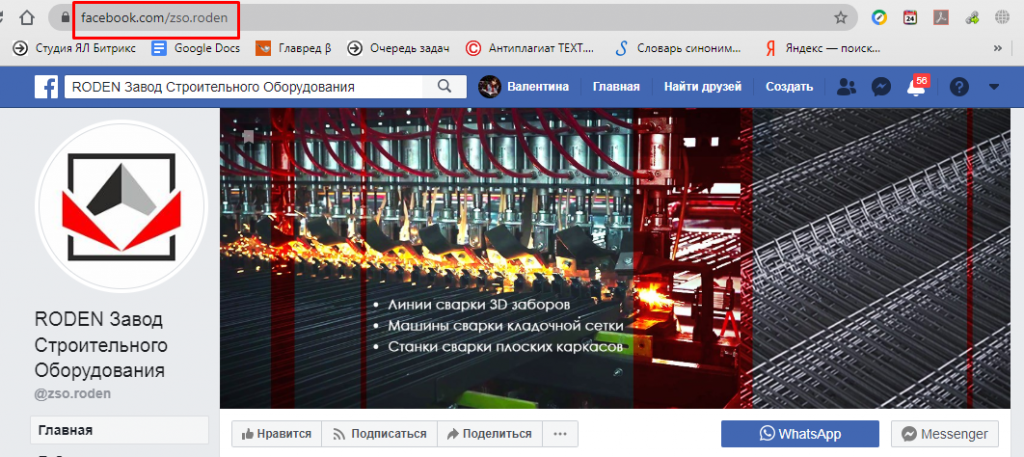Open the Очередь задач bookmark
This screenshot has height=457, width=1024.
tap(398, 48)
